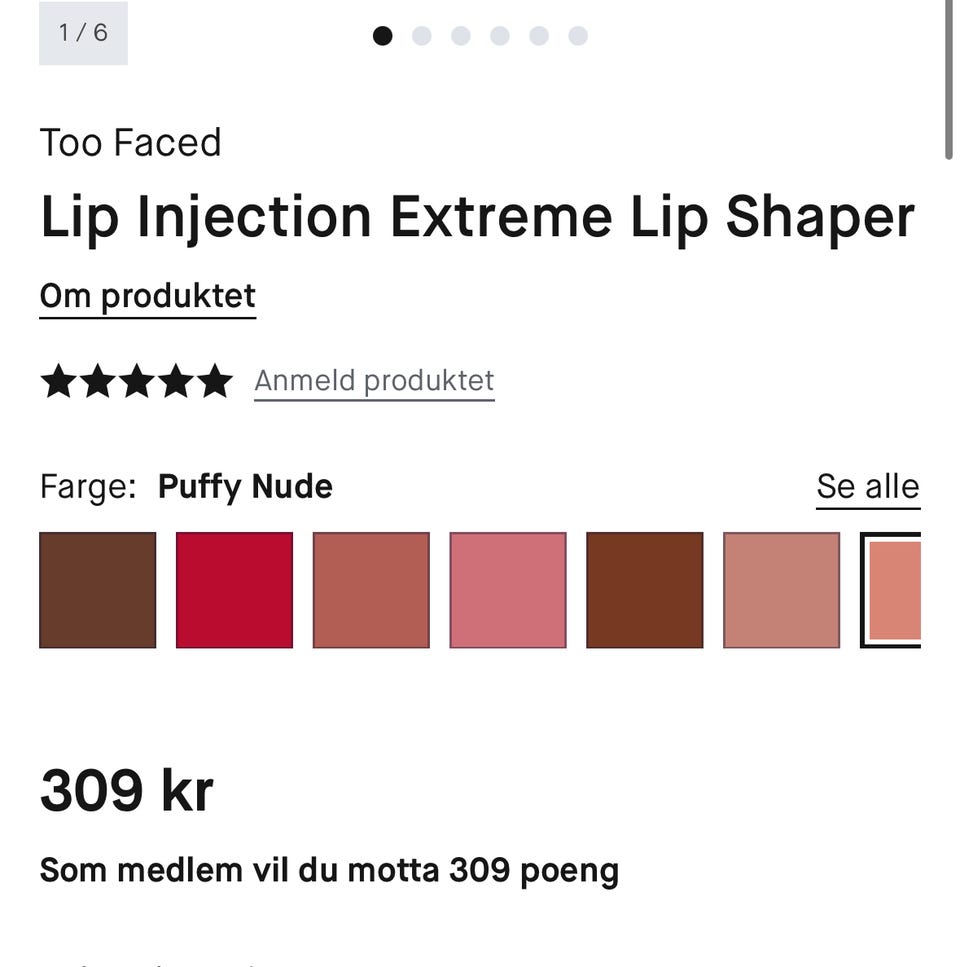Screen dimensions: 960x967
Task: Select the dark brown color swatch
Action: tap(97, 590)
